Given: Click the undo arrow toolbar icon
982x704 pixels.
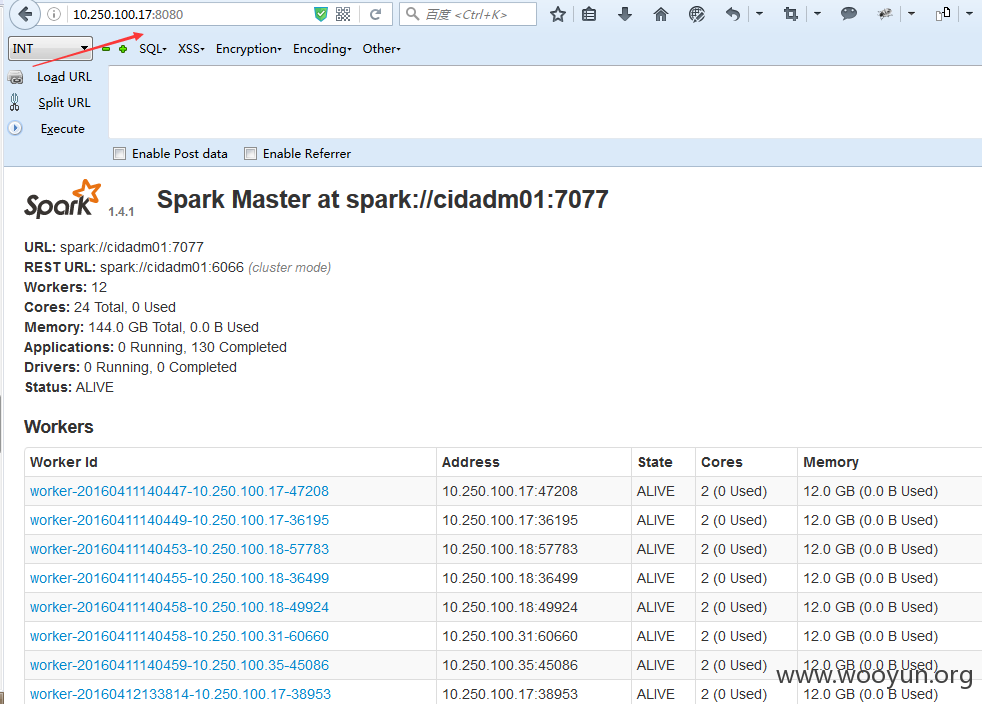Looking at the screenshot, I should click(732, 14).
